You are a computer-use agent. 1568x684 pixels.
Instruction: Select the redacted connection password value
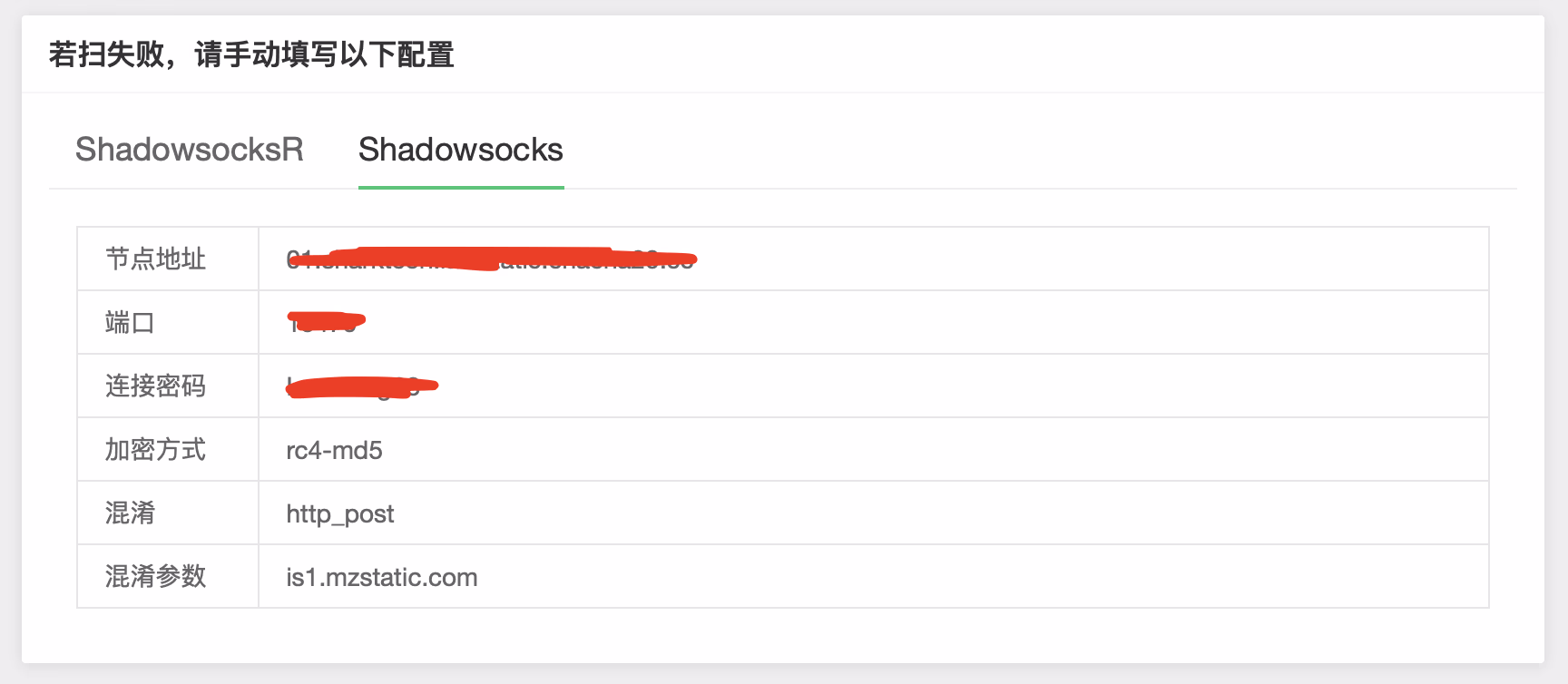[360, 387]
